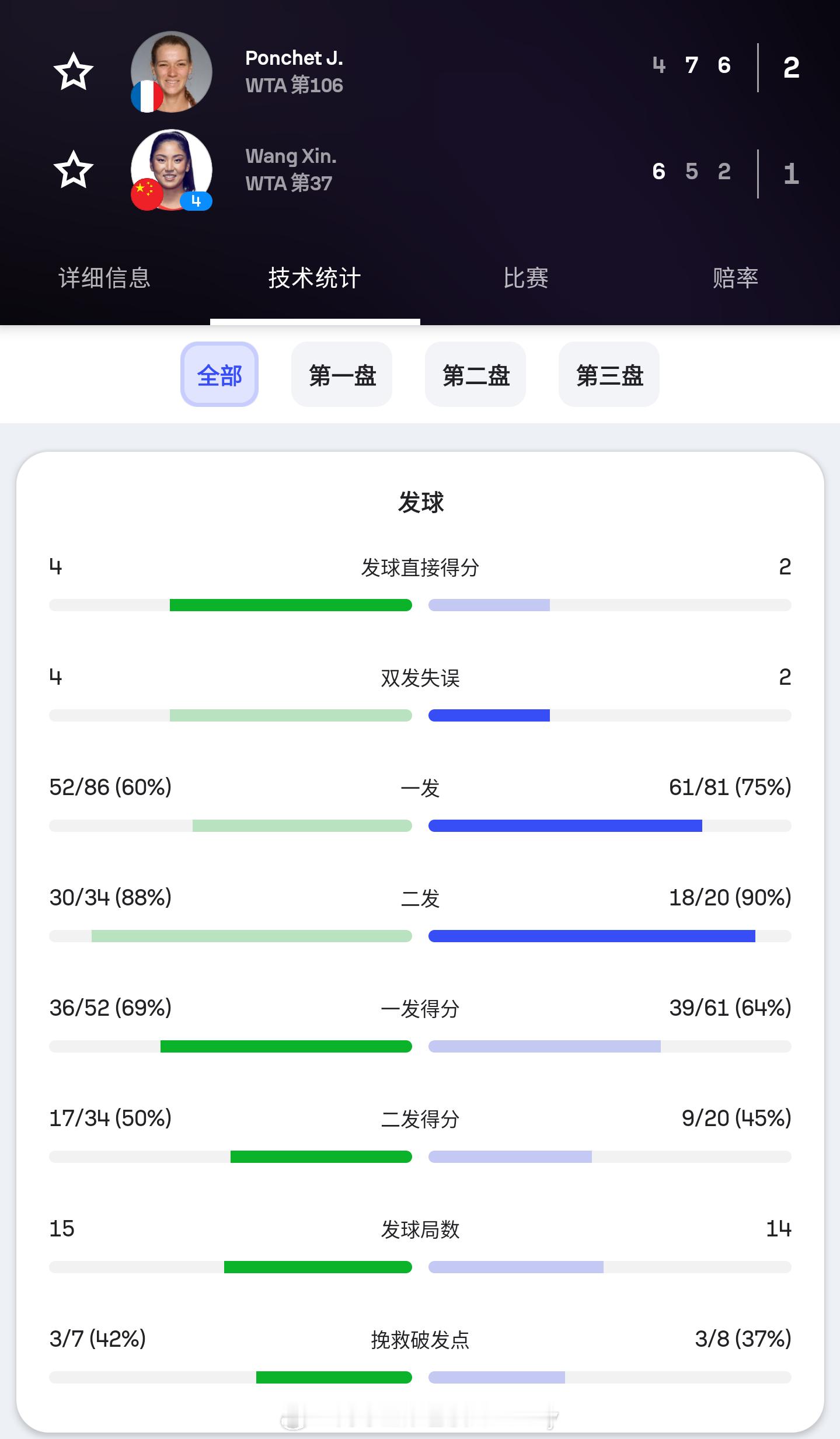Tap the Chinese flag badge
This screenshot has height=1439, width=840.
147,194
